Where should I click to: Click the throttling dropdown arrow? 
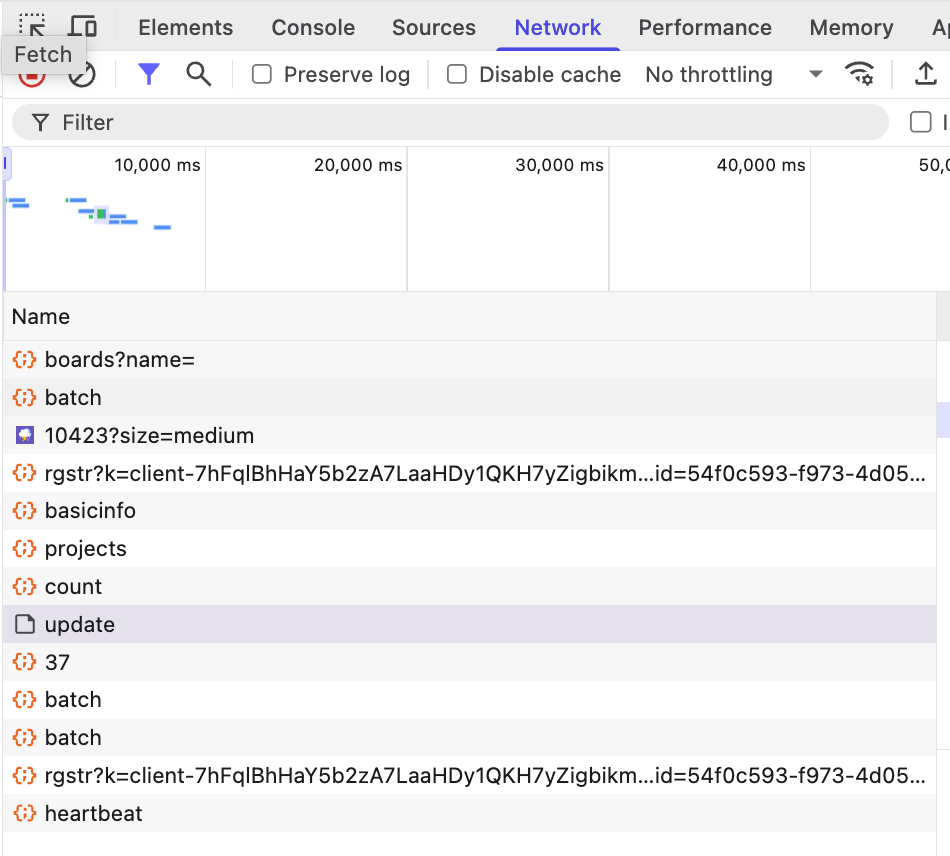(x=816, y=74)
